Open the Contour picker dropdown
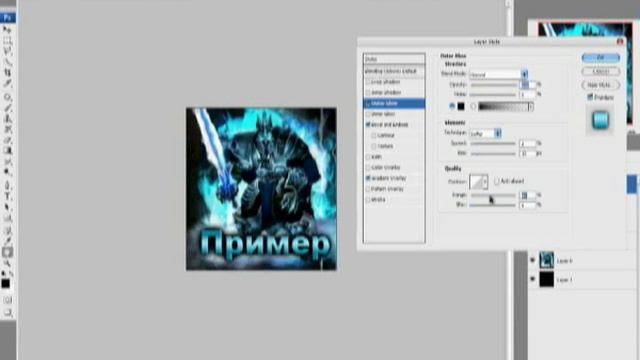640x360 pixels. (x=485, y=181)
